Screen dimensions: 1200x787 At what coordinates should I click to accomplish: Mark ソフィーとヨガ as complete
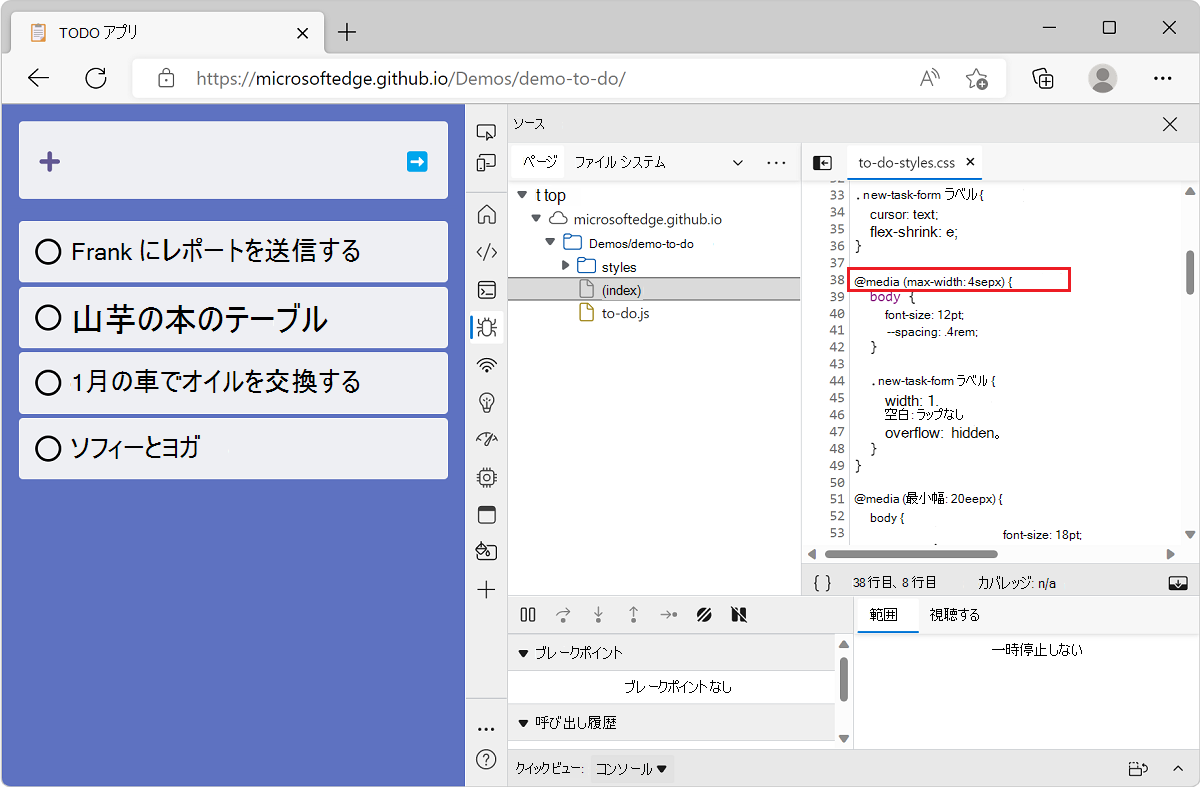[x=48, y=448]
